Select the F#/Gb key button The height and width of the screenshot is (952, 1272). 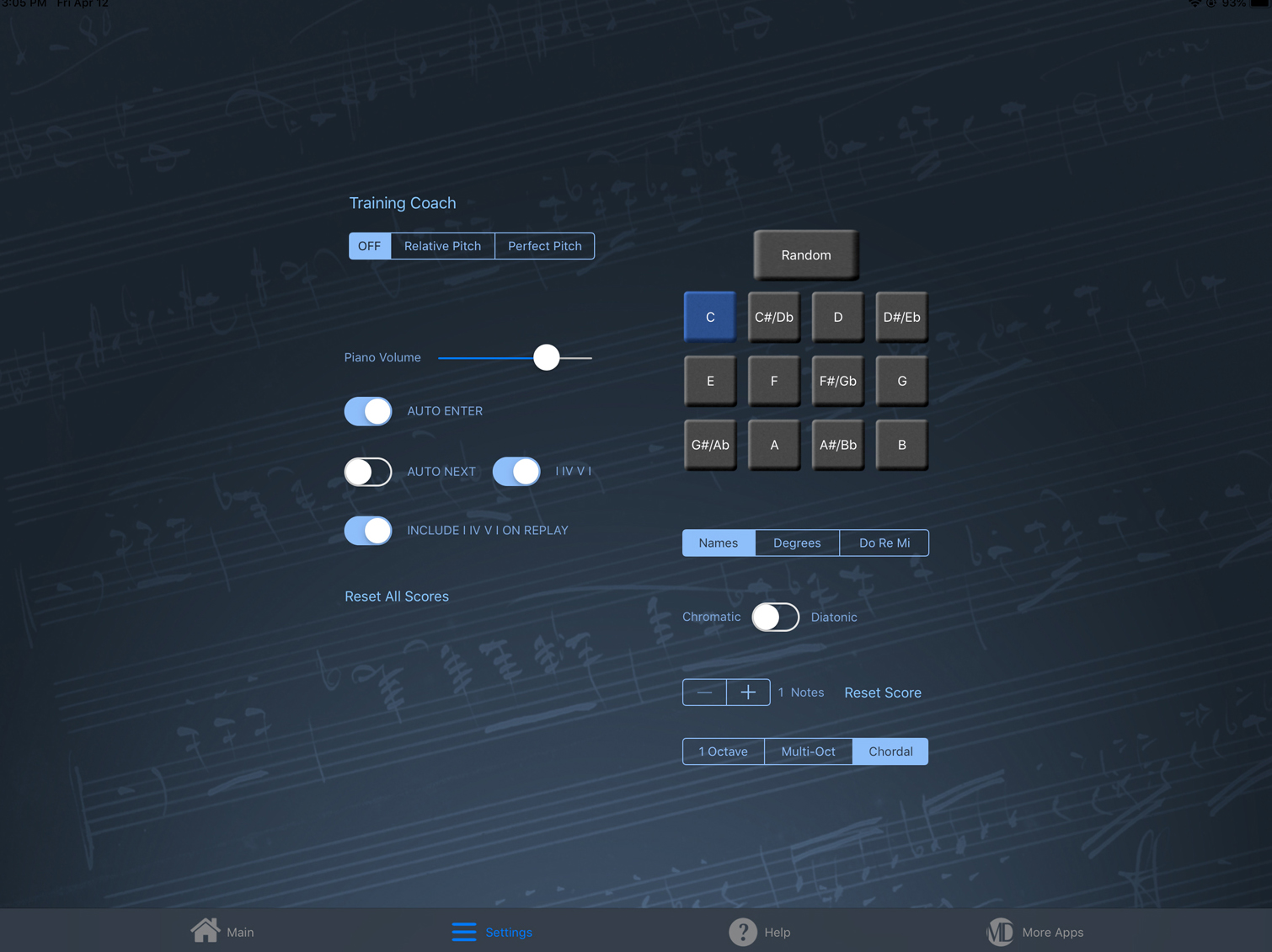tap(837, 381)
